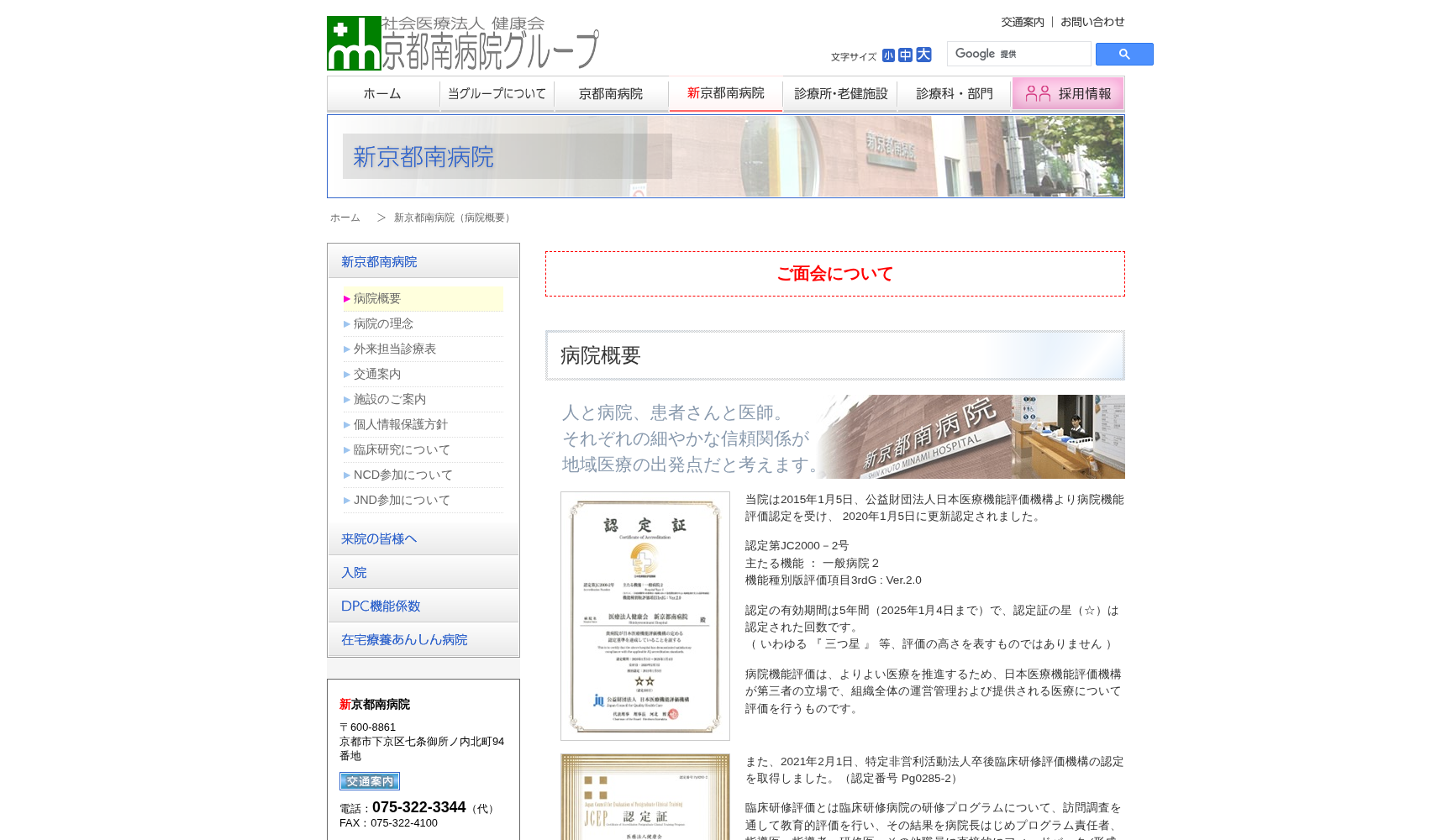Open the ご面会について notice
Image resolution: width=1452 pixels, height=840 pixels.
coord(834,273)
